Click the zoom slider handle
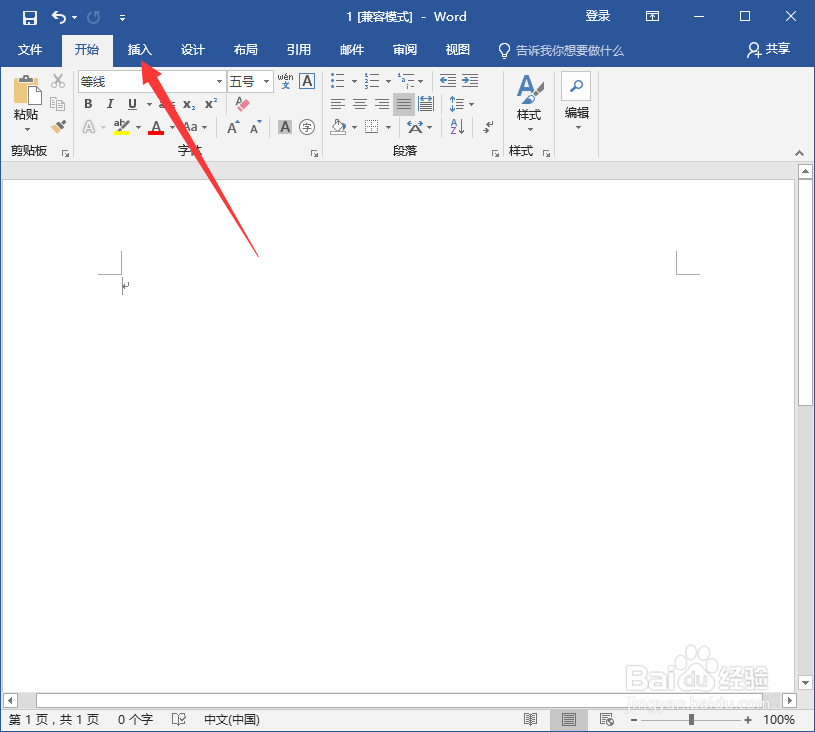This screenshot has height=732, width=815. tap(691, 720)
